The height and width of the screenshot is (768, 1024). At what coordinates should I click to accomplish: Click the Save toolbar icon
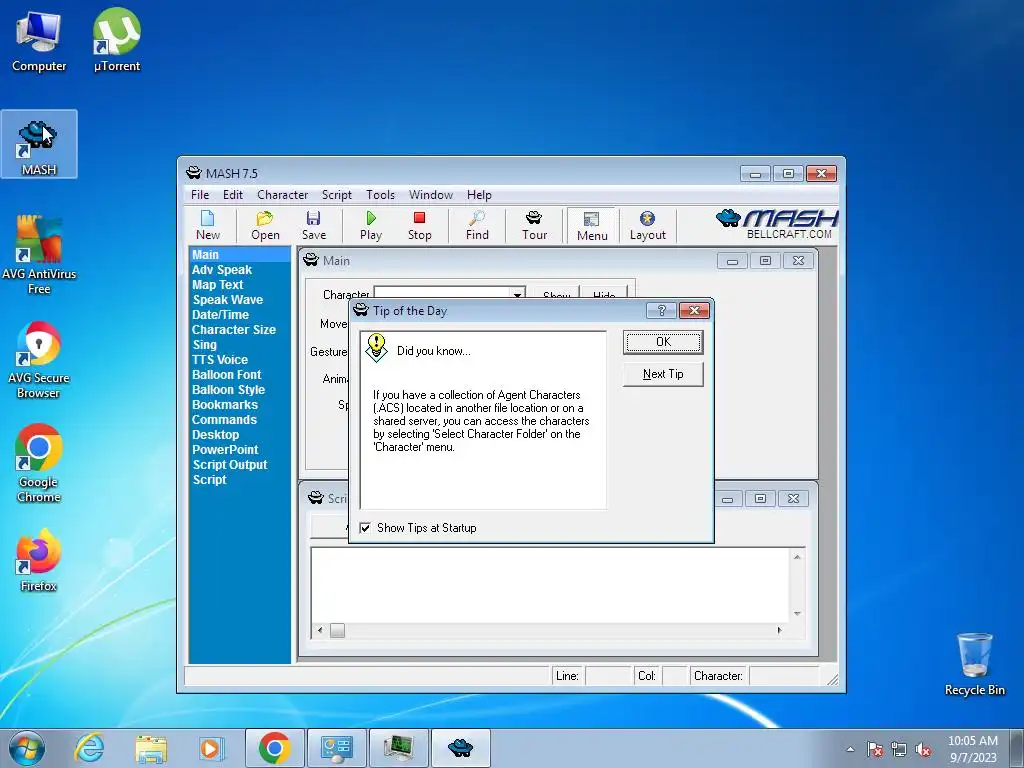point(313,225)
